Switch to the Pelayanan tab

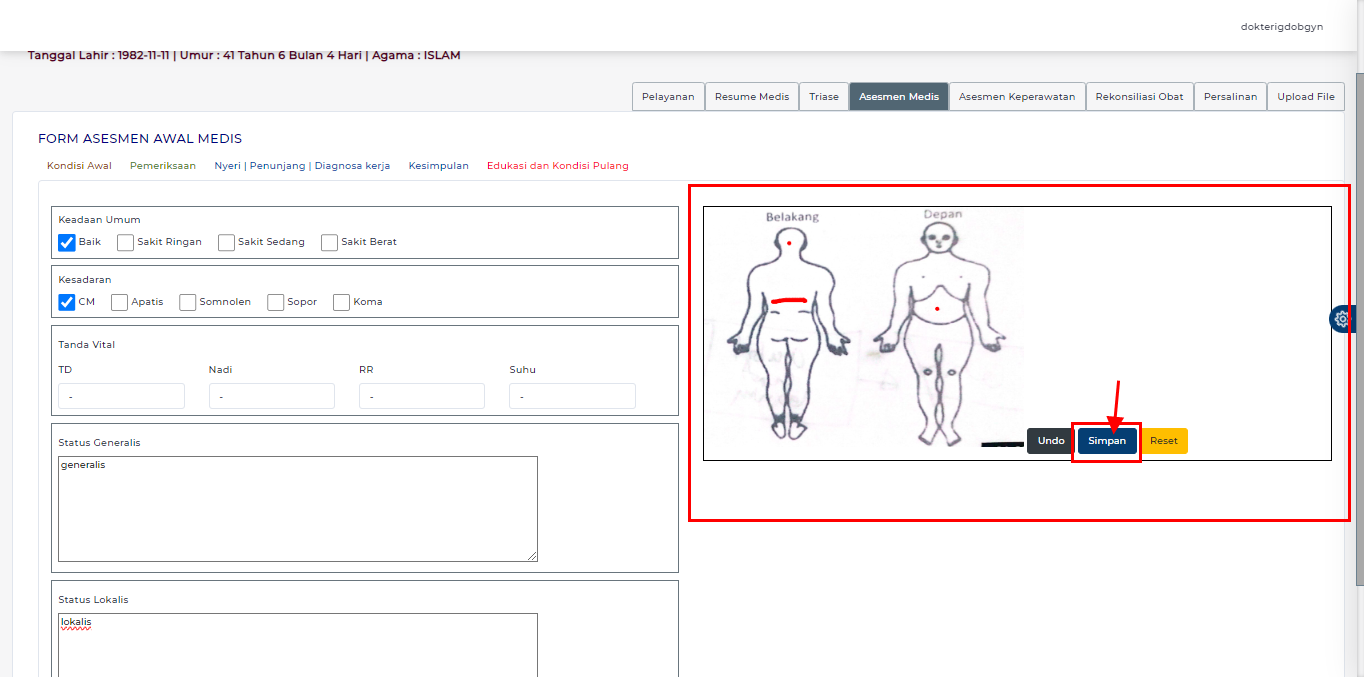[667, 96]
